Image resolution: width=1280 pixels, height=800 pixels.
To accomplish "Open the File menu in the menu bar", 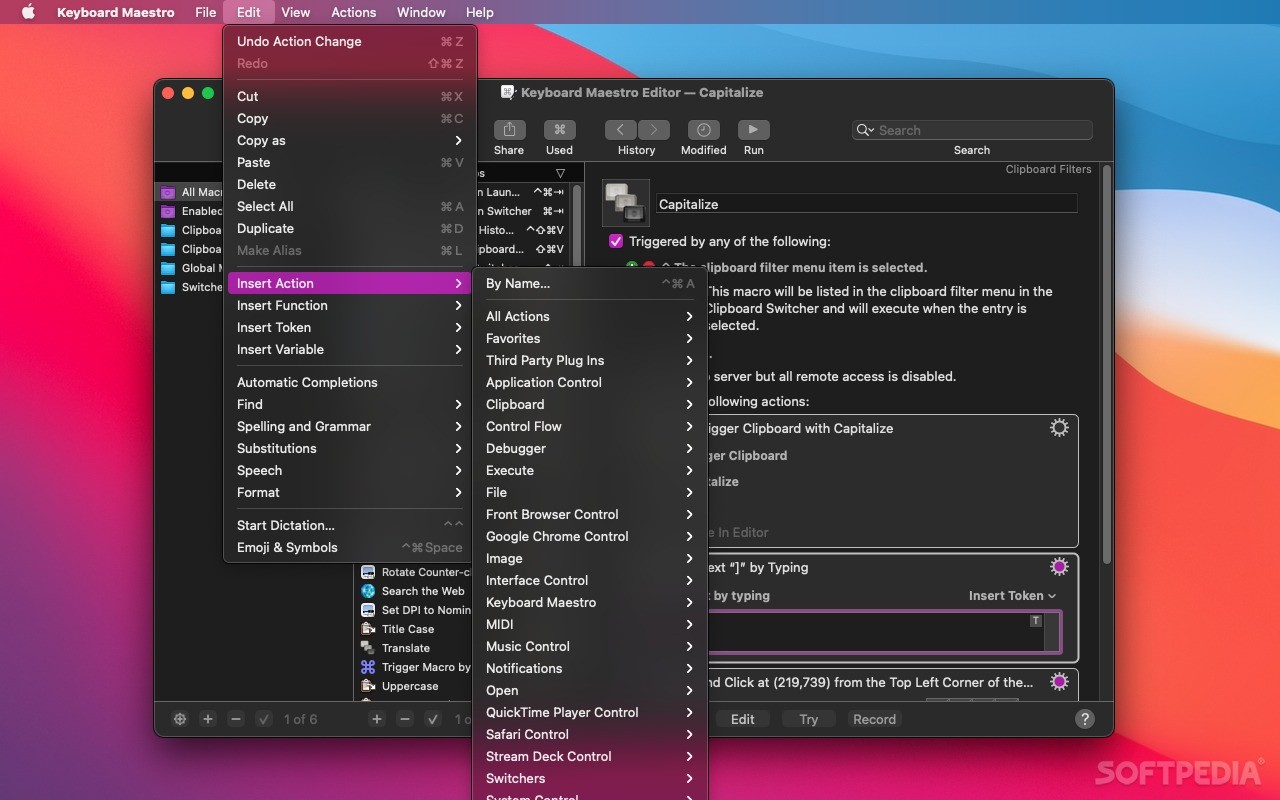I will [206, 12].
